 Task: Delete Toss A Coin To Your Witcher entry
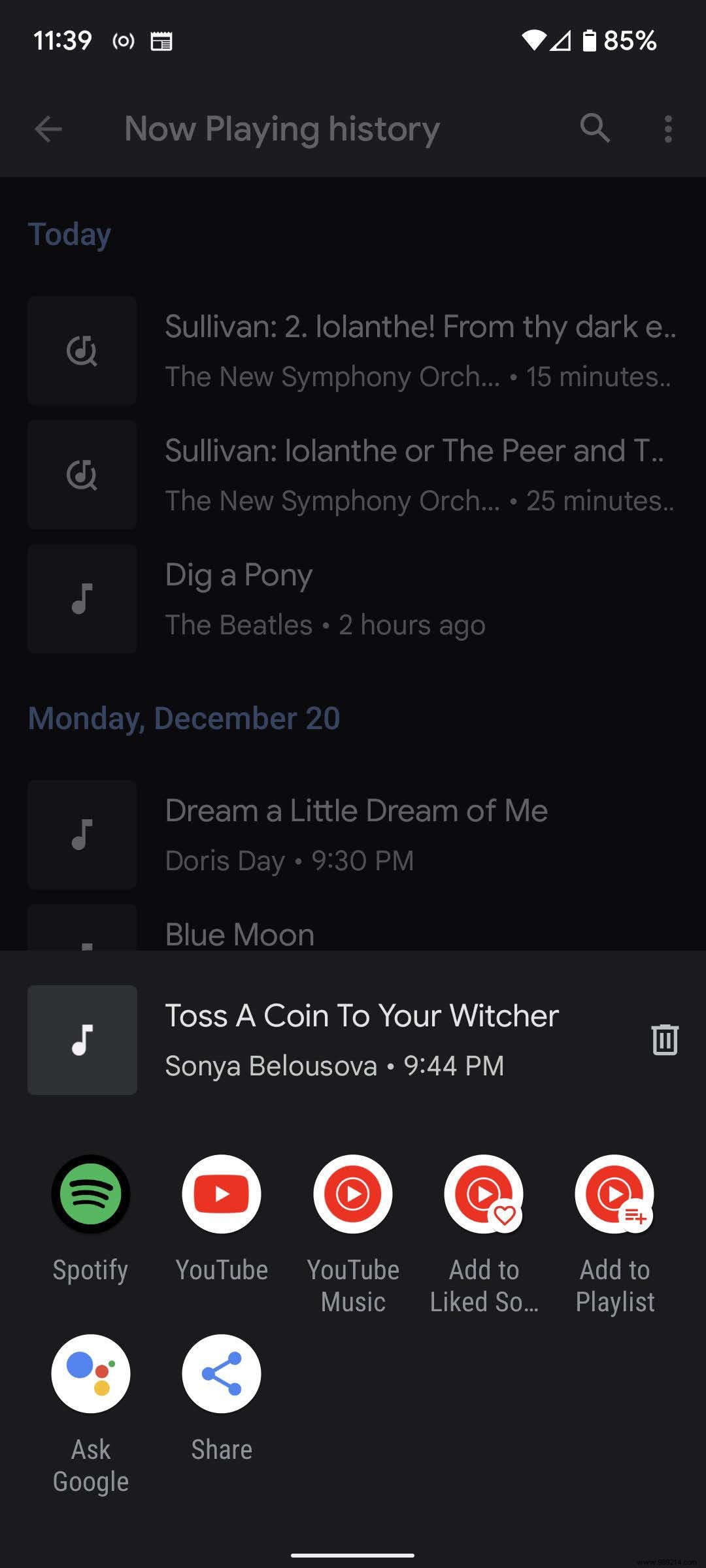tap(665, 1039)
